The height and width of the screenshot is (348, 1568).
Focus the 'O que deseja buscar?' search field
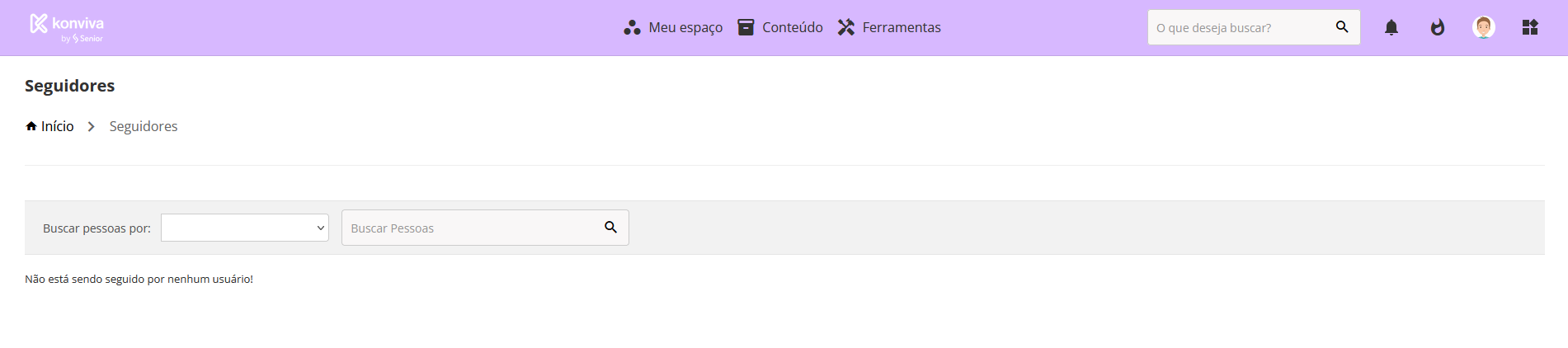(x=1241, y=27)
